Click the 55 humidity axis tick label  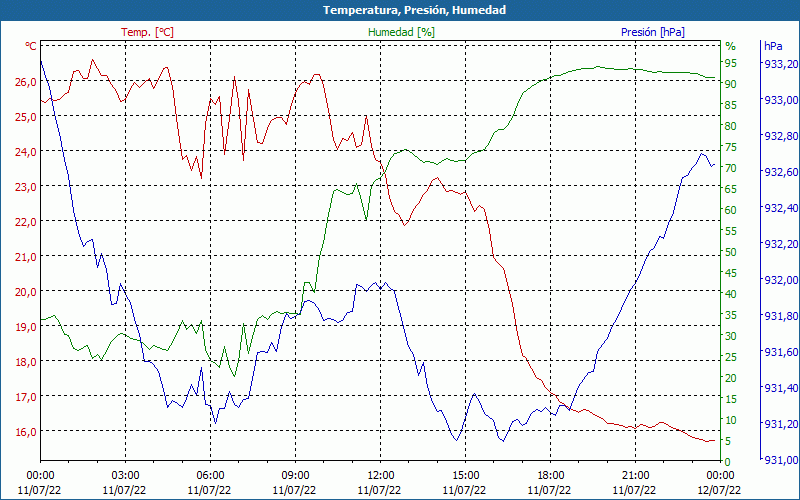point(731,231)
